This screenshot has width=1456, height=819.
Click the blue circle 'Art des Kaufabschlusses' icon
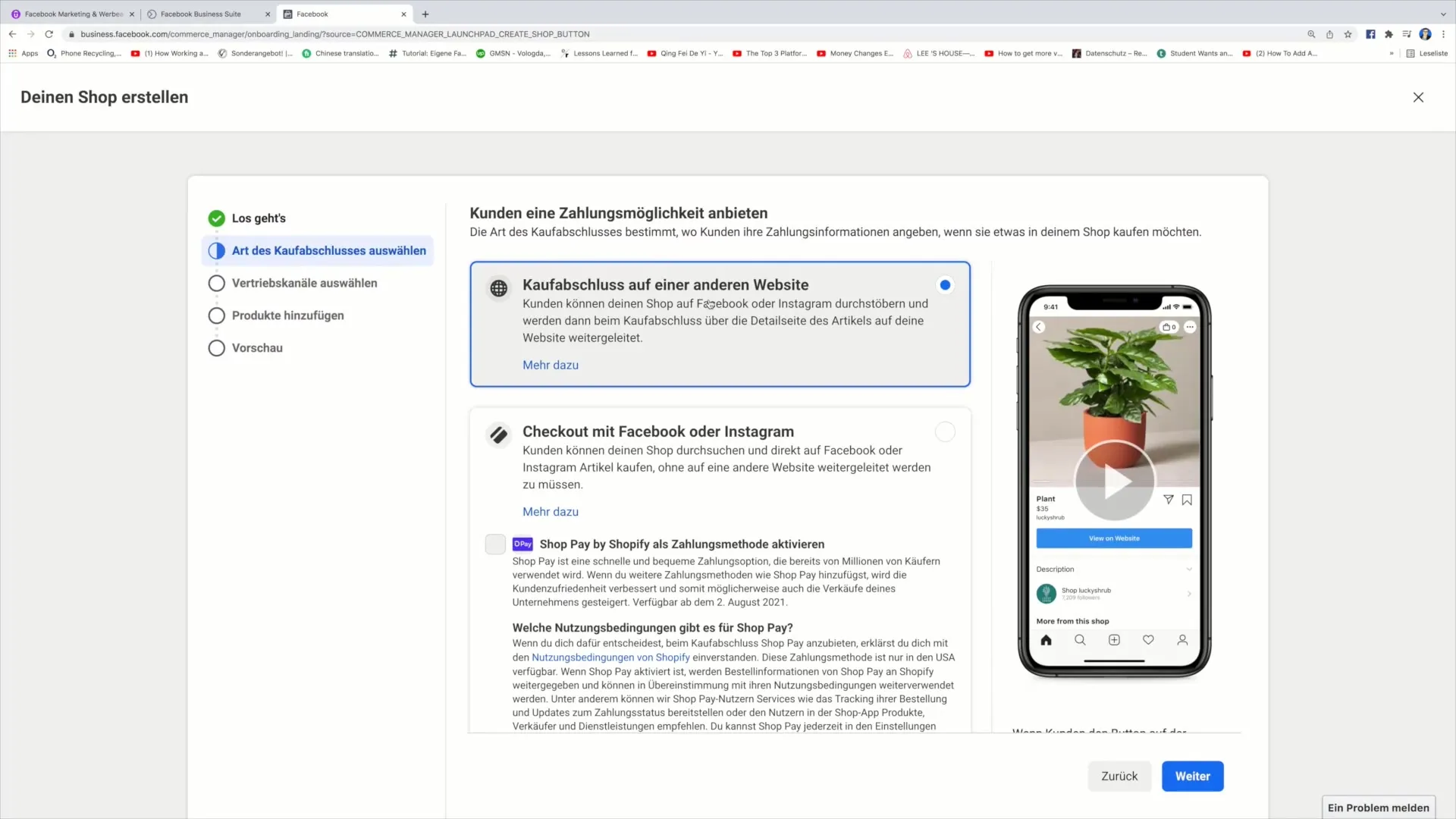click(216, 250)
